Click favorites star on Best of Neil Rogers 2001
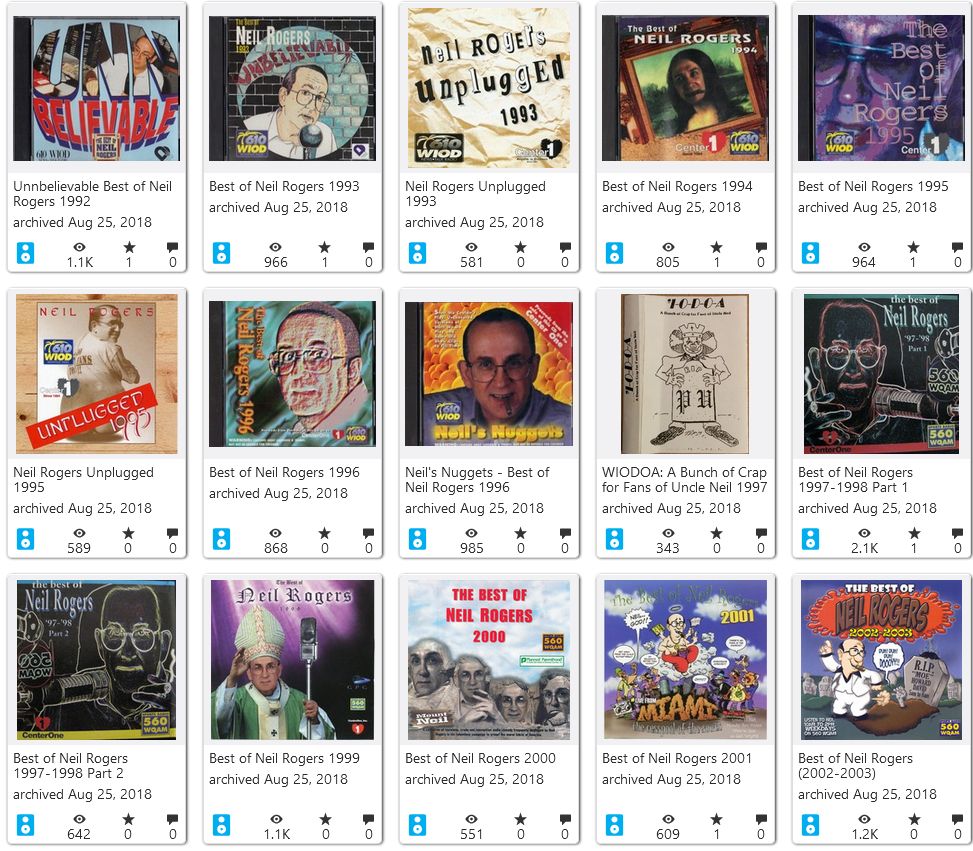The image size is (973, 851). (x=717, y=819)
